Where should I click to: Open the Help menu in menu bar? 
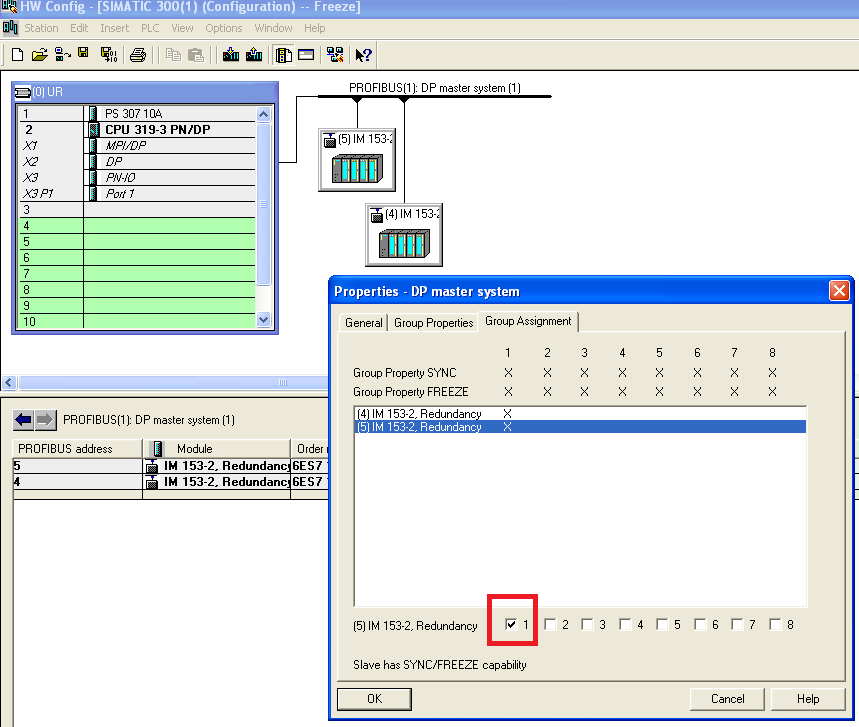click(314, 28)
